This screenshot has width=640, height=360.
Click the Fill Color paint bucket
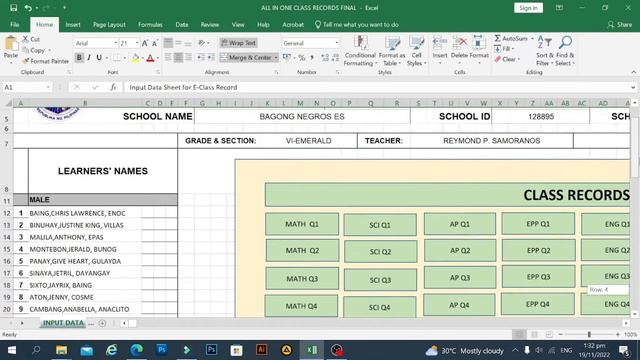click(x=136, y=58)
